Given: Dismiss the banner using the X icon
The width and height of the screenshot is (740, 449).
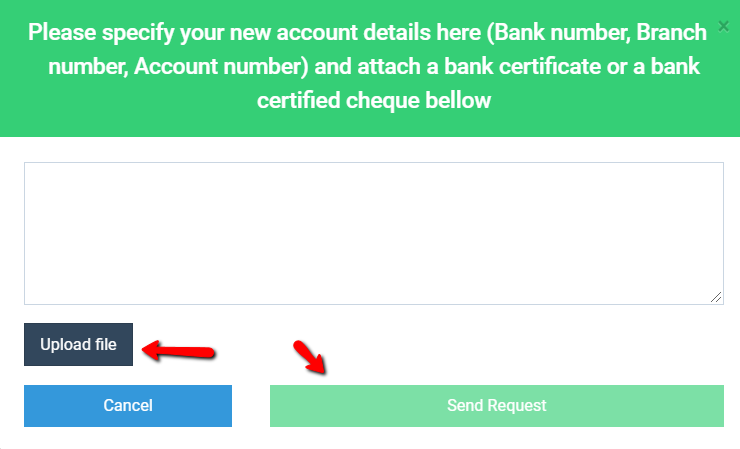Looking at the screenshot, I should [x=723, y=26].
